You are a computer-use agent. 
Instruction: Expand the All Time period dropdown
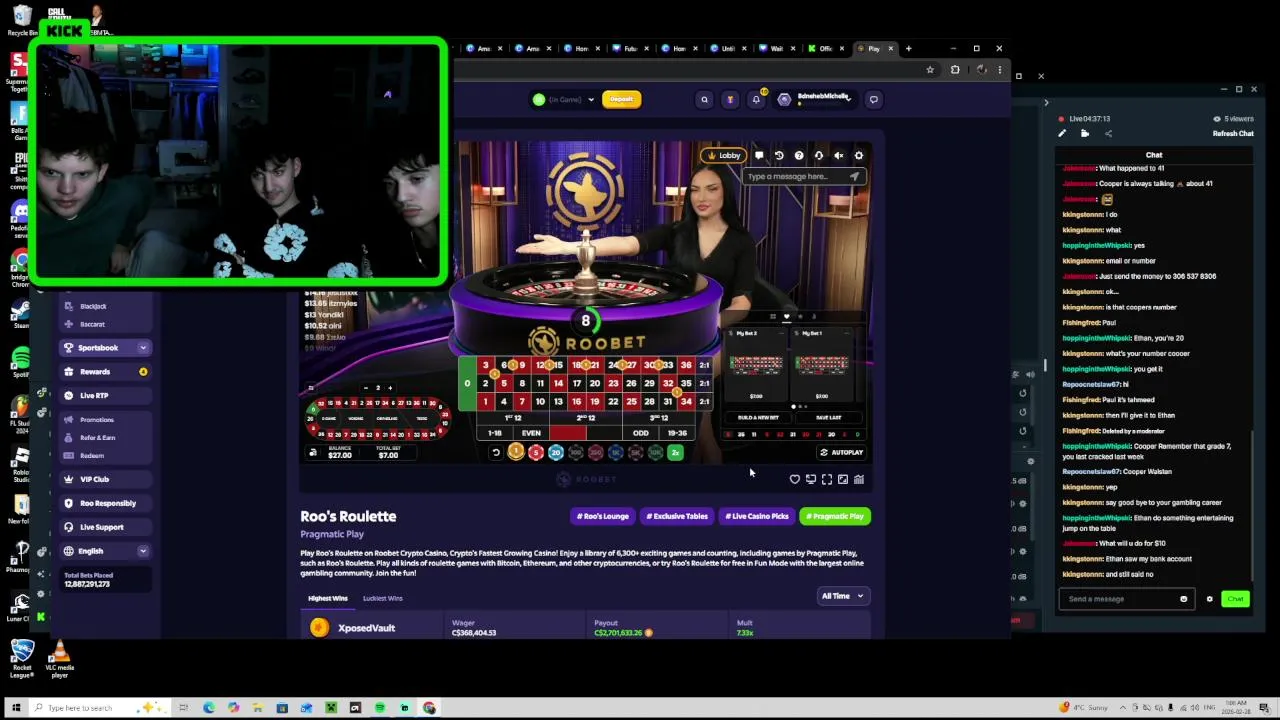pyautogui.click(x=842, y=596)
